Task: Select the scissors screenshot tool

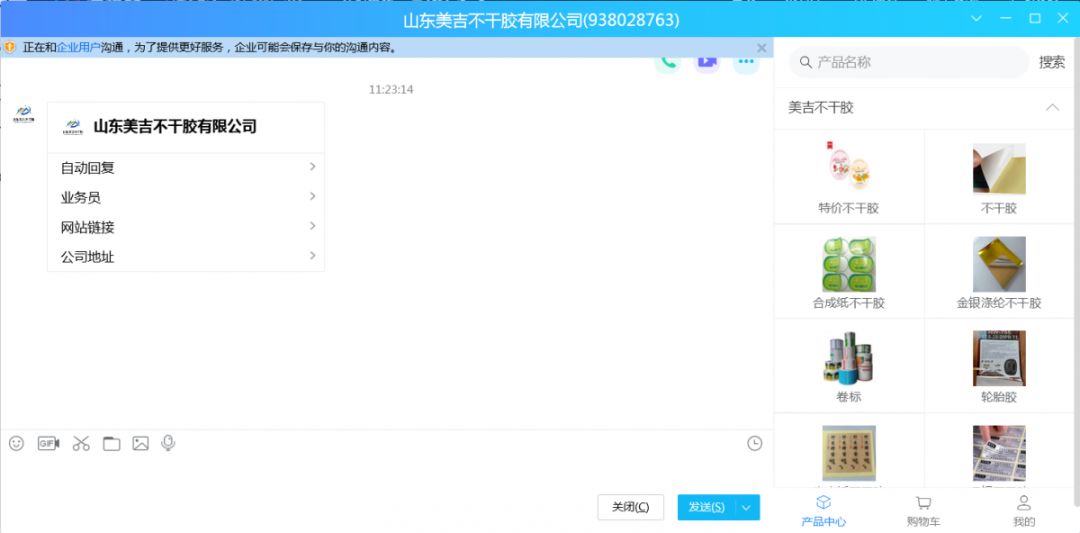Action: pyautogui.click(x=81, y=443)
